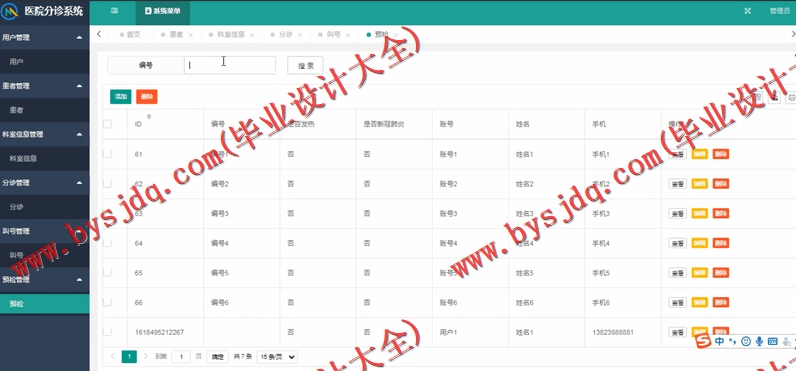
Task: Close the 叫号 tab with its x
Action: (348, 35)
